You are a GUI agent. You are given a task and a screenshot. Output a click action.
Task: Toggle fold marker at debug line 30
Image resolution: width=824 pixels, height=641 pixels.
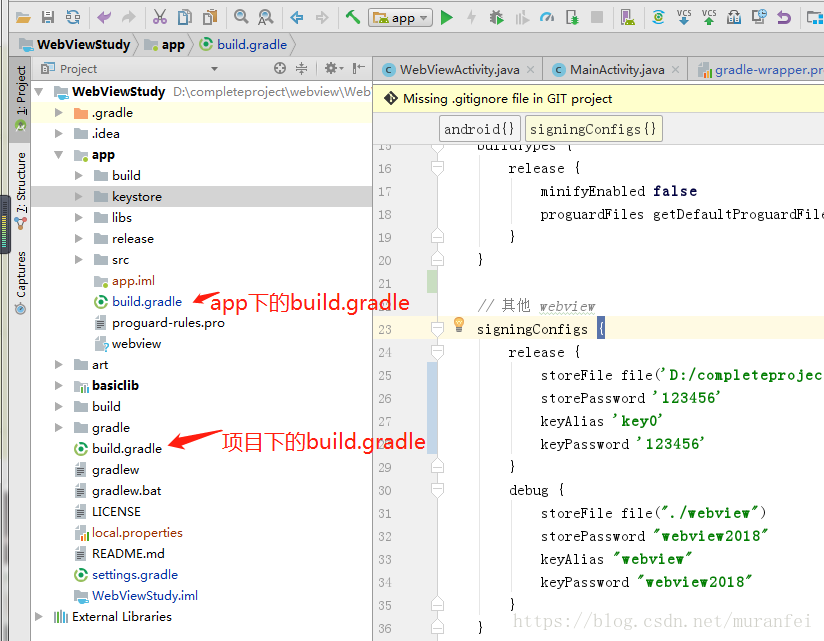click(437, 490)
